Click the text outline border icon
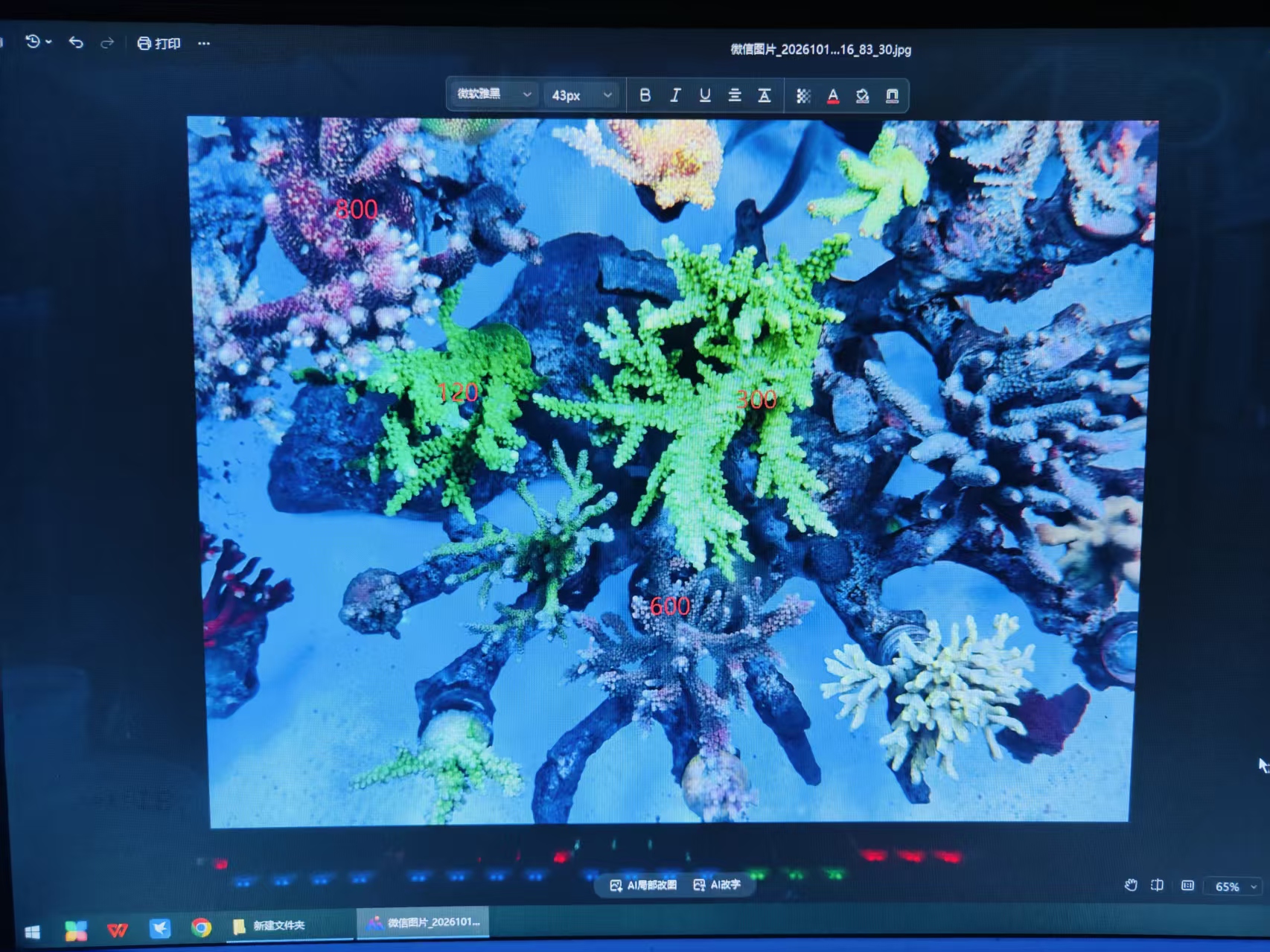This screenshot has height=952, width=1270. click(x=892, y=96)
